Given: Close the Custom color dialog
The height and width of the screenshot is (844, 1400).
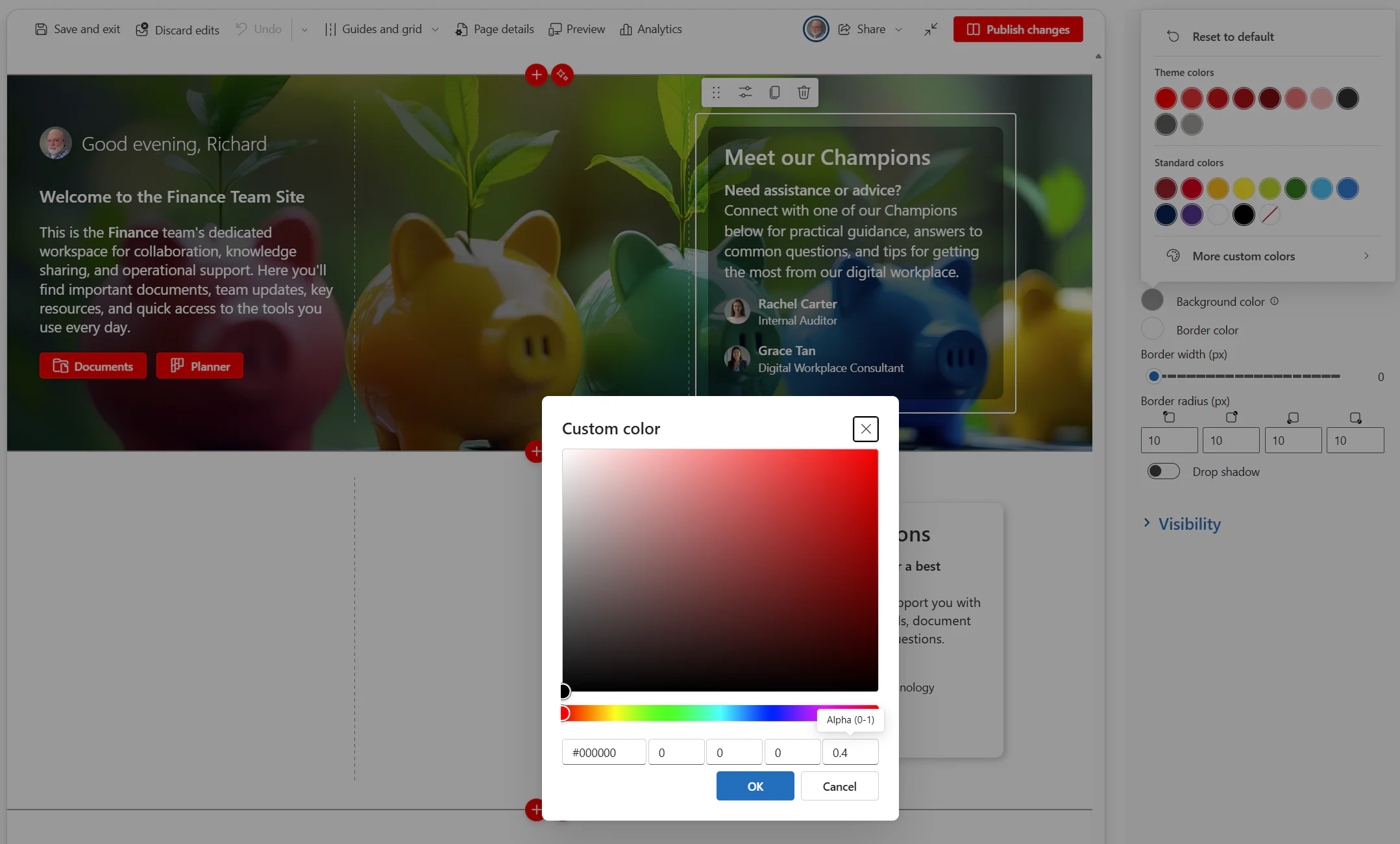Looking at the screenshot, I should click(x=866, y=429).
